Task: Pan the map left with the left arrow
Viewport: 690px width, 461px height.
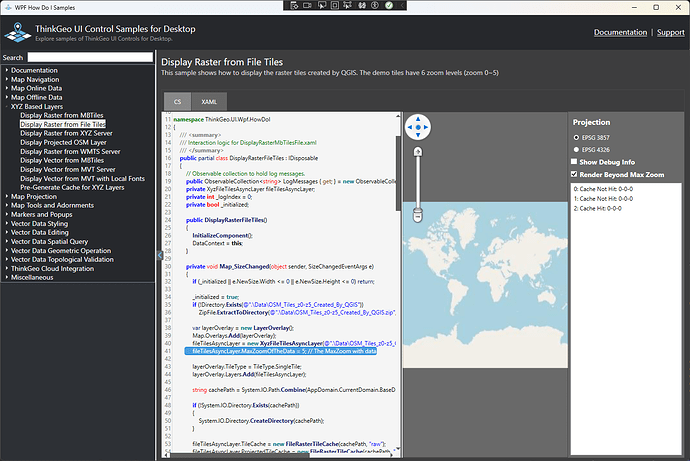Action: (x=410, y=127)
